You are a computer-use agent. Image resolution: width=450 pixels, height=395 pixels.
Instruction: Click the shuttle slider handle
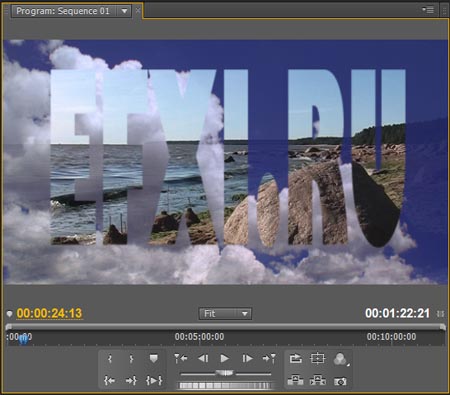coord(225,373)
